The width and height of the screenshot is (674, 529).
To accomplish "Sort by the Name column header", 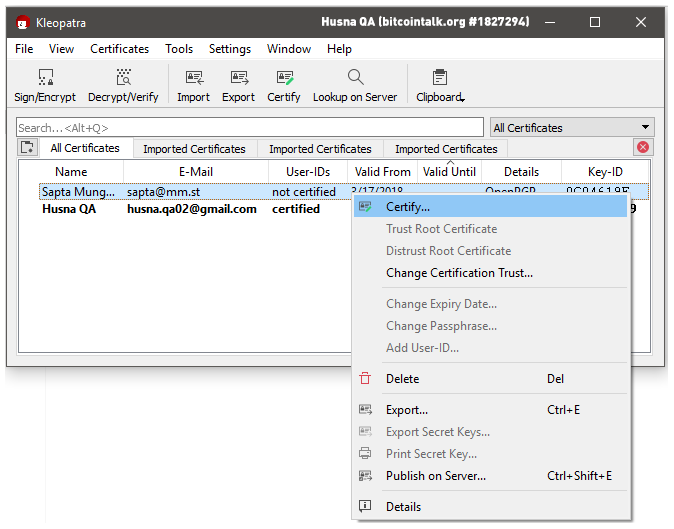I will 71,172.
